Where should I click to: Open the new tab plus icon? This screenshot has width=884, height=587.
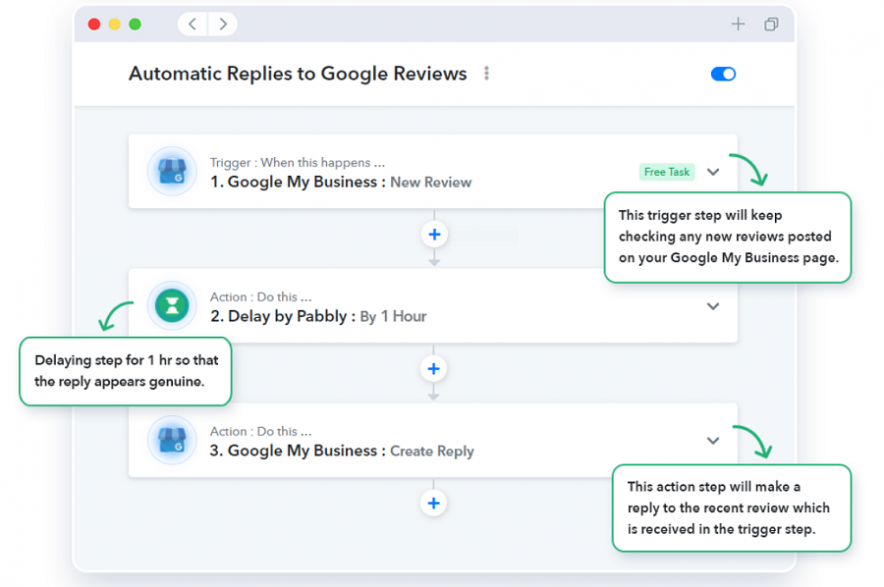pyautogui.click(x=738, y=23)
